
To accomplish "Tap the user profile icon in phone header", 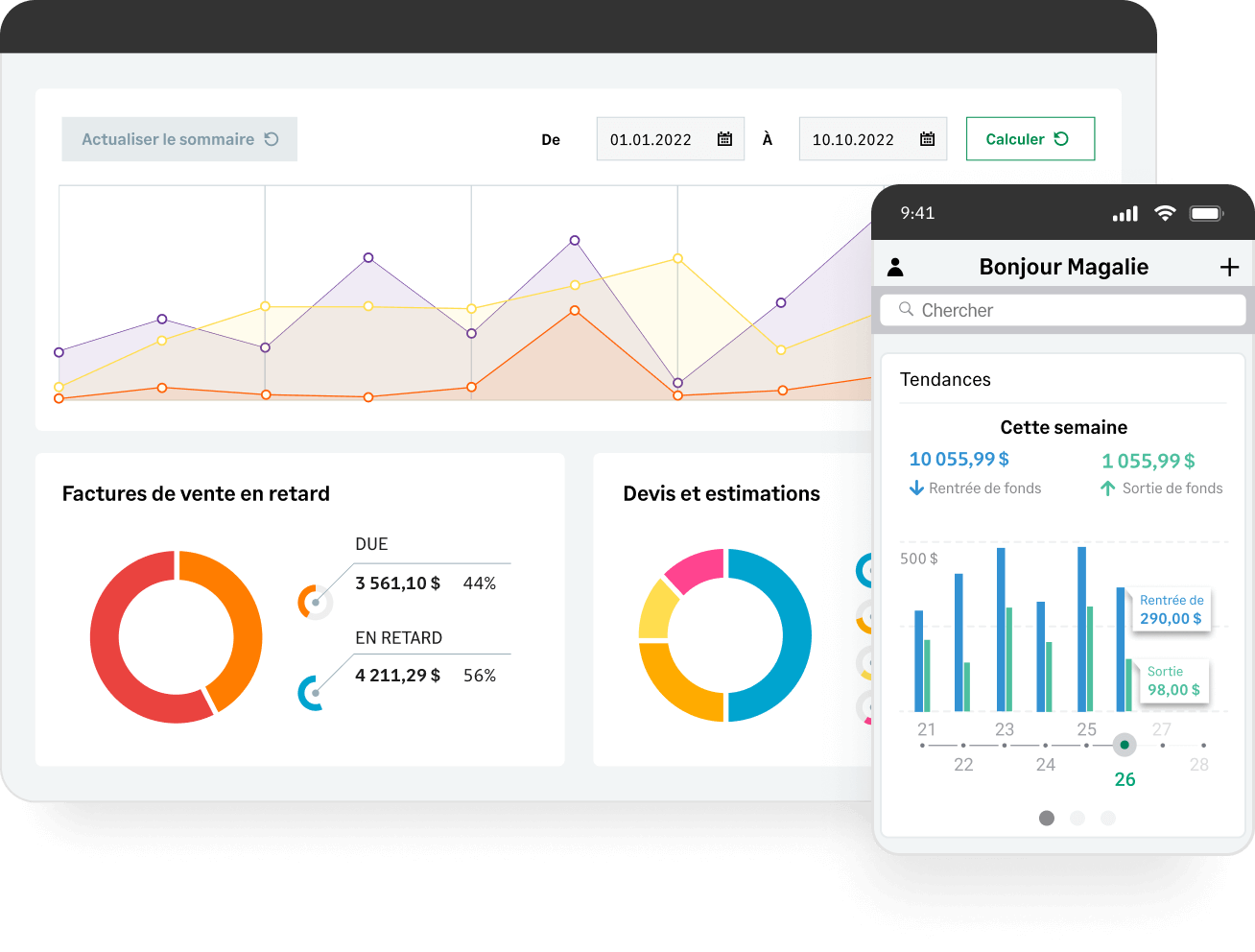I will coord(895,267).
